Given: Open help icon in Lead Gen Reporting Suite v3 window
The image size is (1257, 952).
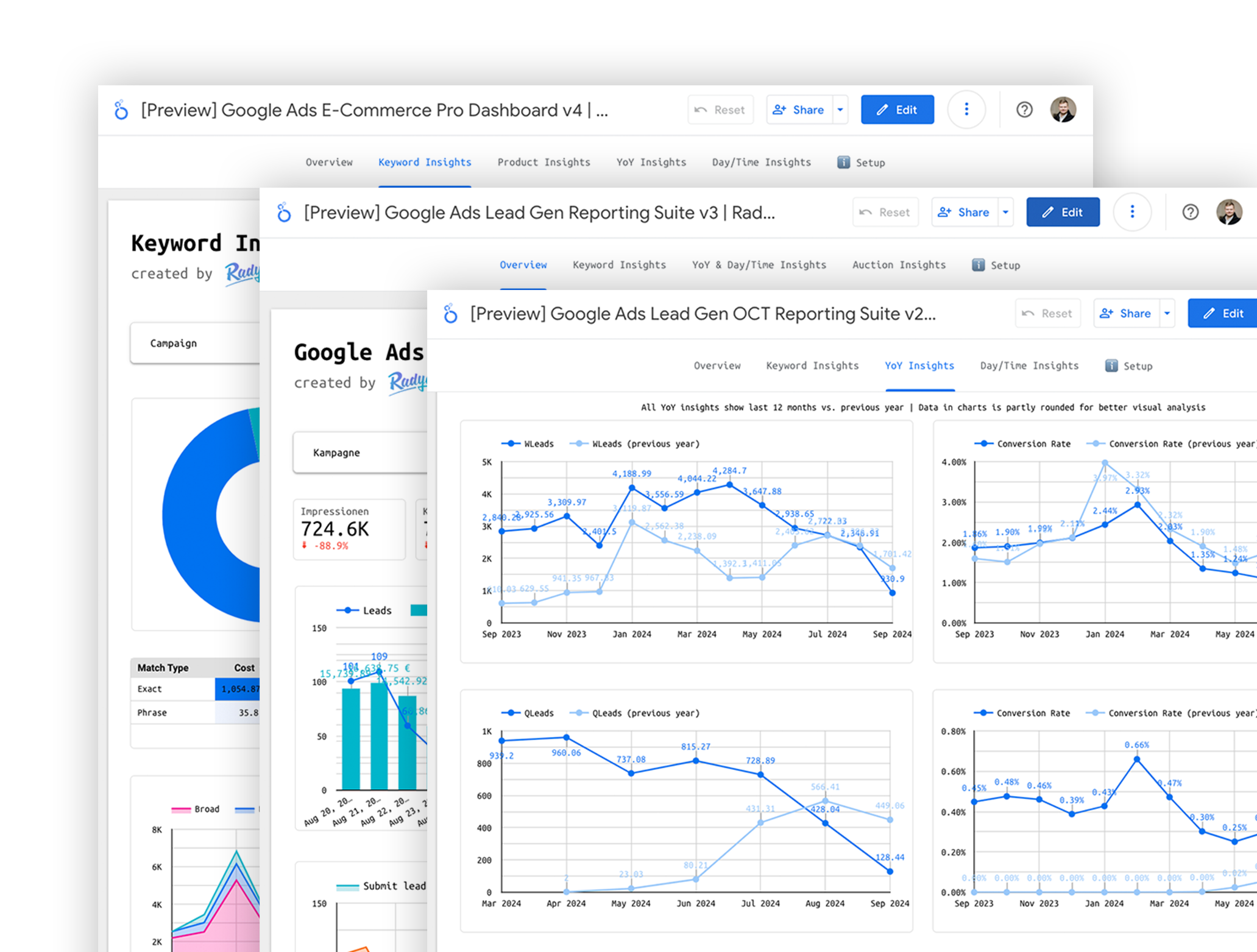Looking at the screenshot, I should [x=1190, y=212].
